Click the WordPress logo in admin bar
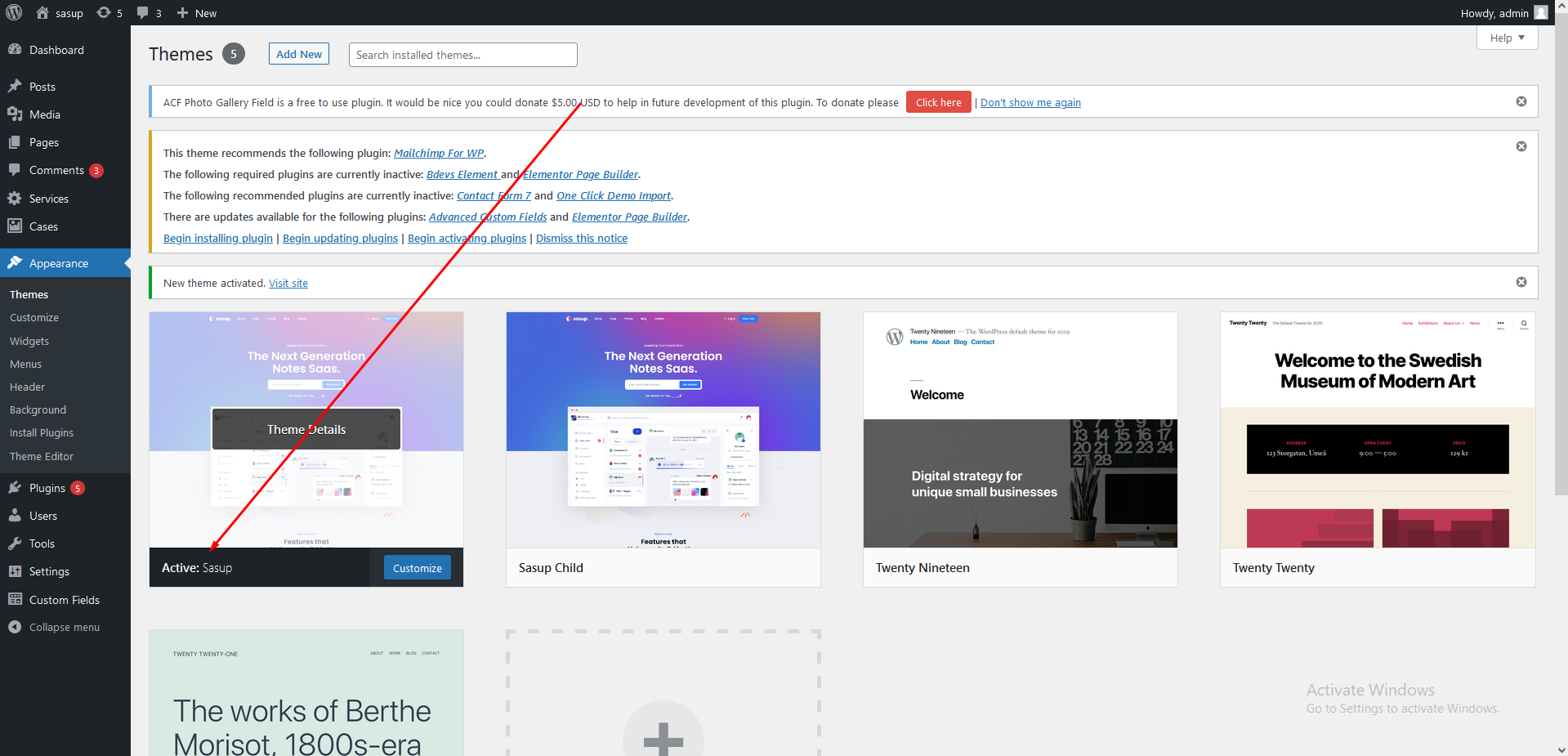This screenshot has width=1568, height=756. pyautogui.click(x=14, y=12)
